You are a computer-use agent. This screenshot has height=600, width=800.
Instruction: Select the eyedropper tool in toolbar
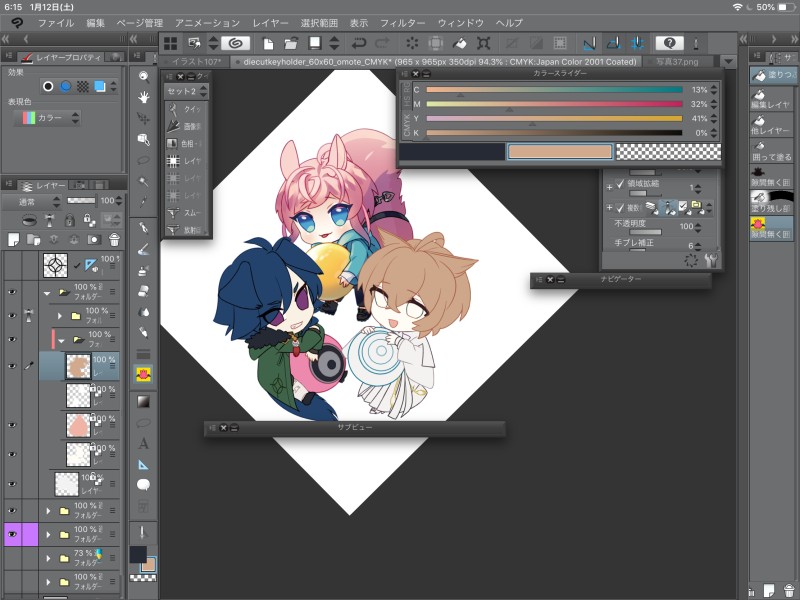(x=144, y=202)
